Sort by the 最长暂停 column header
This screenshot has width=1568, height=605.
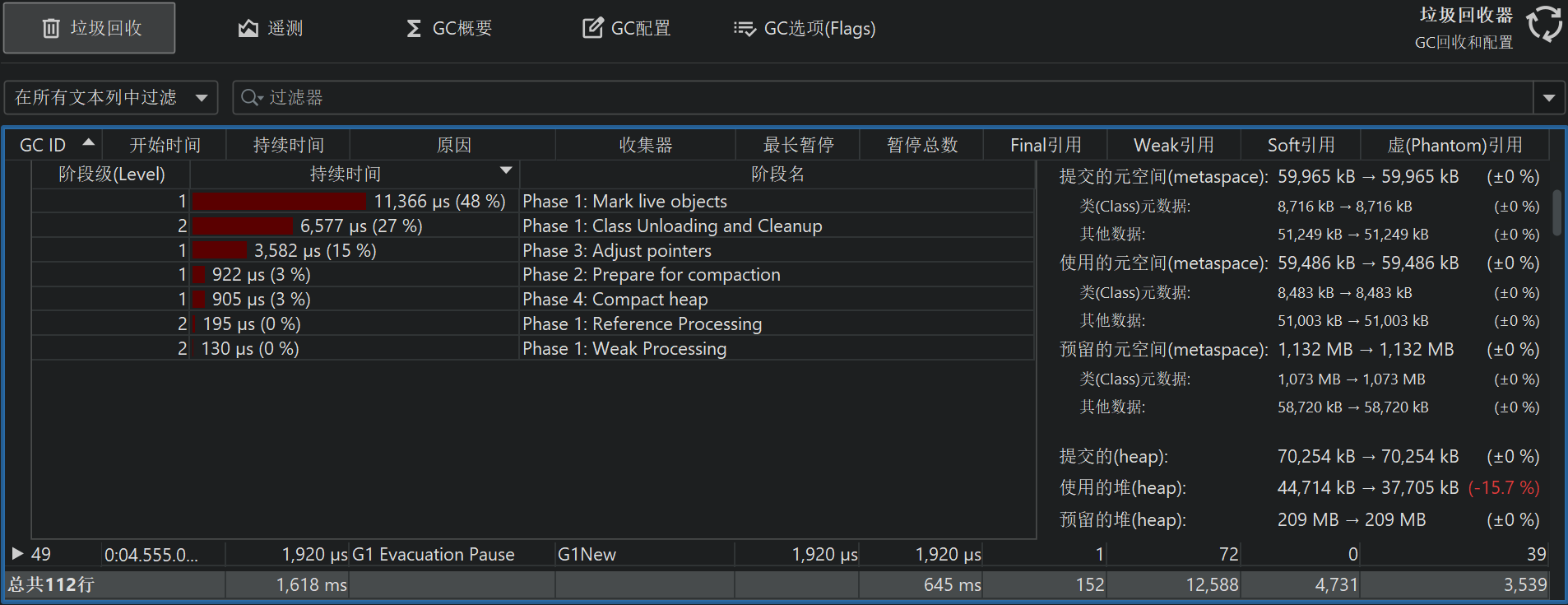coord(797,145)
